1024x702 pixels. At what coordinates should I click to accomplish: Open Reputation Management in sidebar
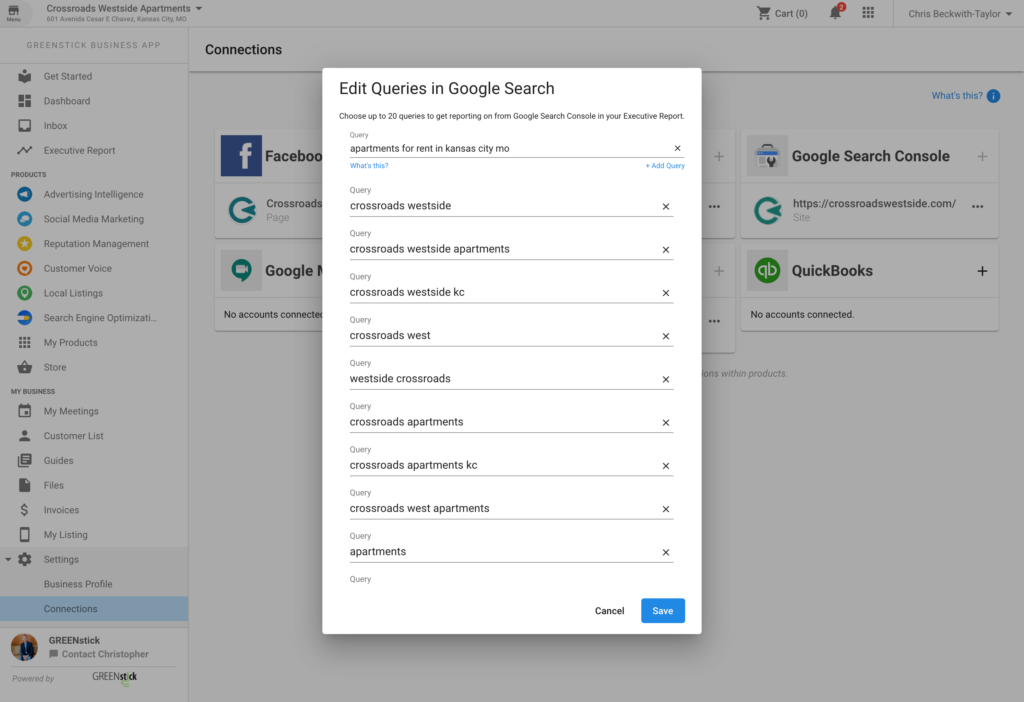[x=96, y=244]
